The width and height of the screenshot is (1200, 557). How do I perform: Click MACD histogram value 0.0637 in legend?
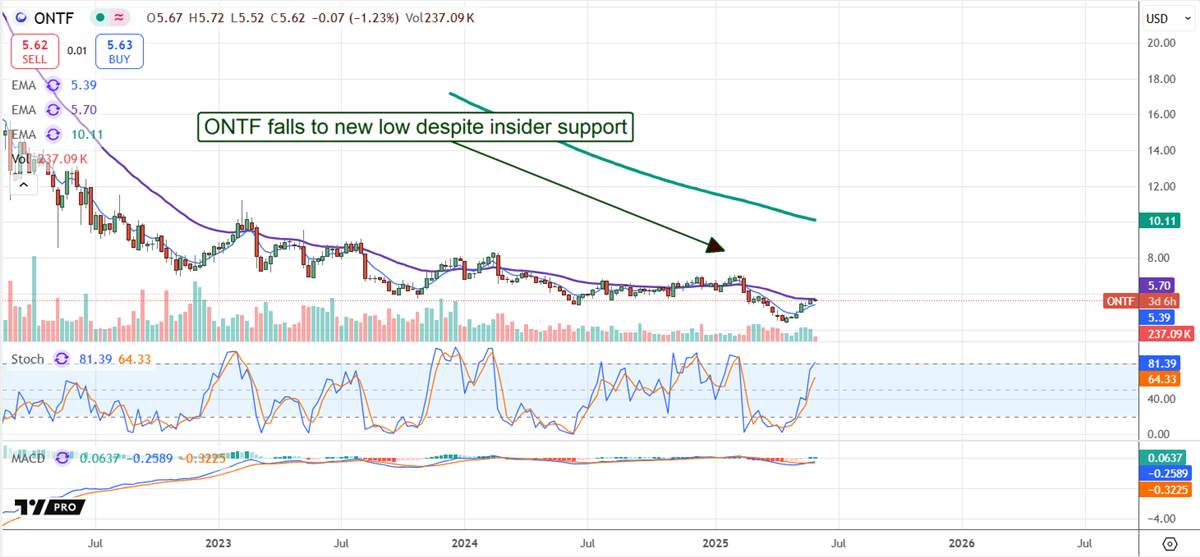click(99, 457)
